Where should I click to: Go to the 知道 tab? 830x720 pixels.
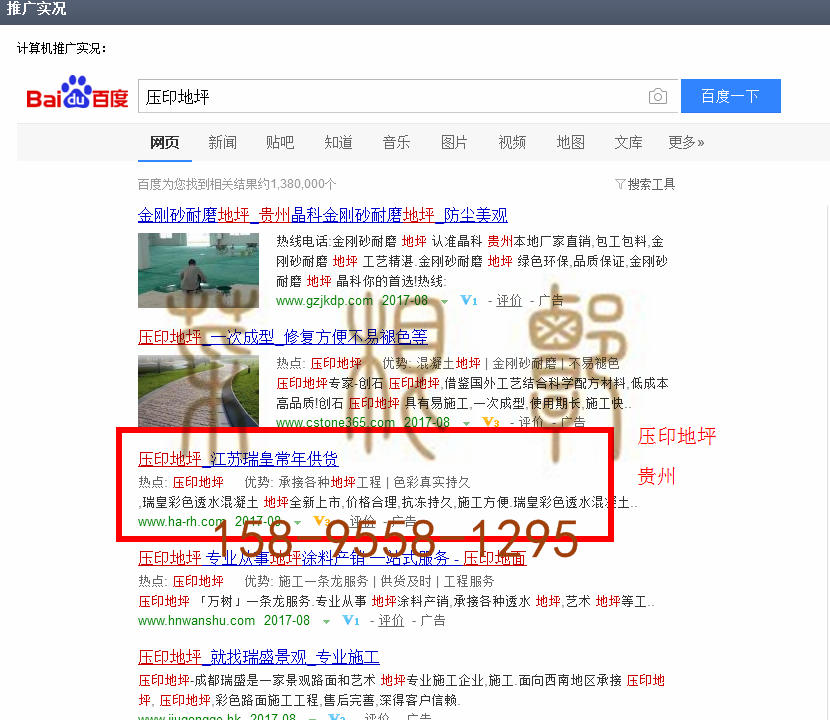point(338,142)
